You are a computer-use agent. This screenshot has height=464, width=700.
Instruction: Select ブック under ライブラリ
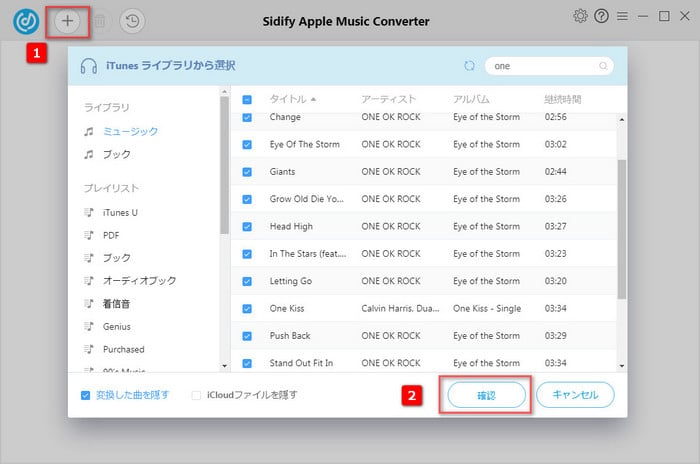point(117,155)
